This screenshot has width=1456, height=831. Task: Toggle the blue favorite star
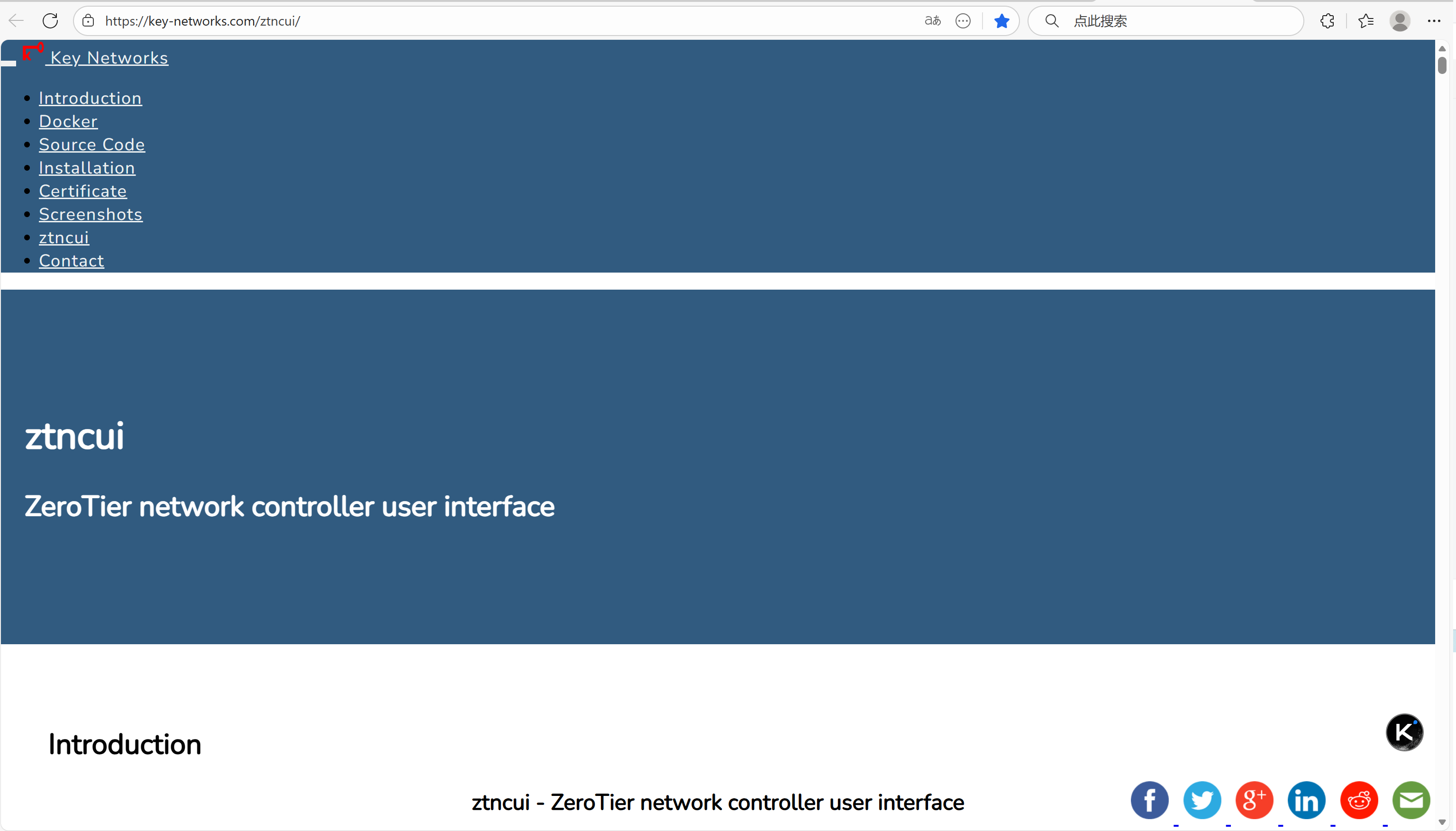pos(1001,21)
